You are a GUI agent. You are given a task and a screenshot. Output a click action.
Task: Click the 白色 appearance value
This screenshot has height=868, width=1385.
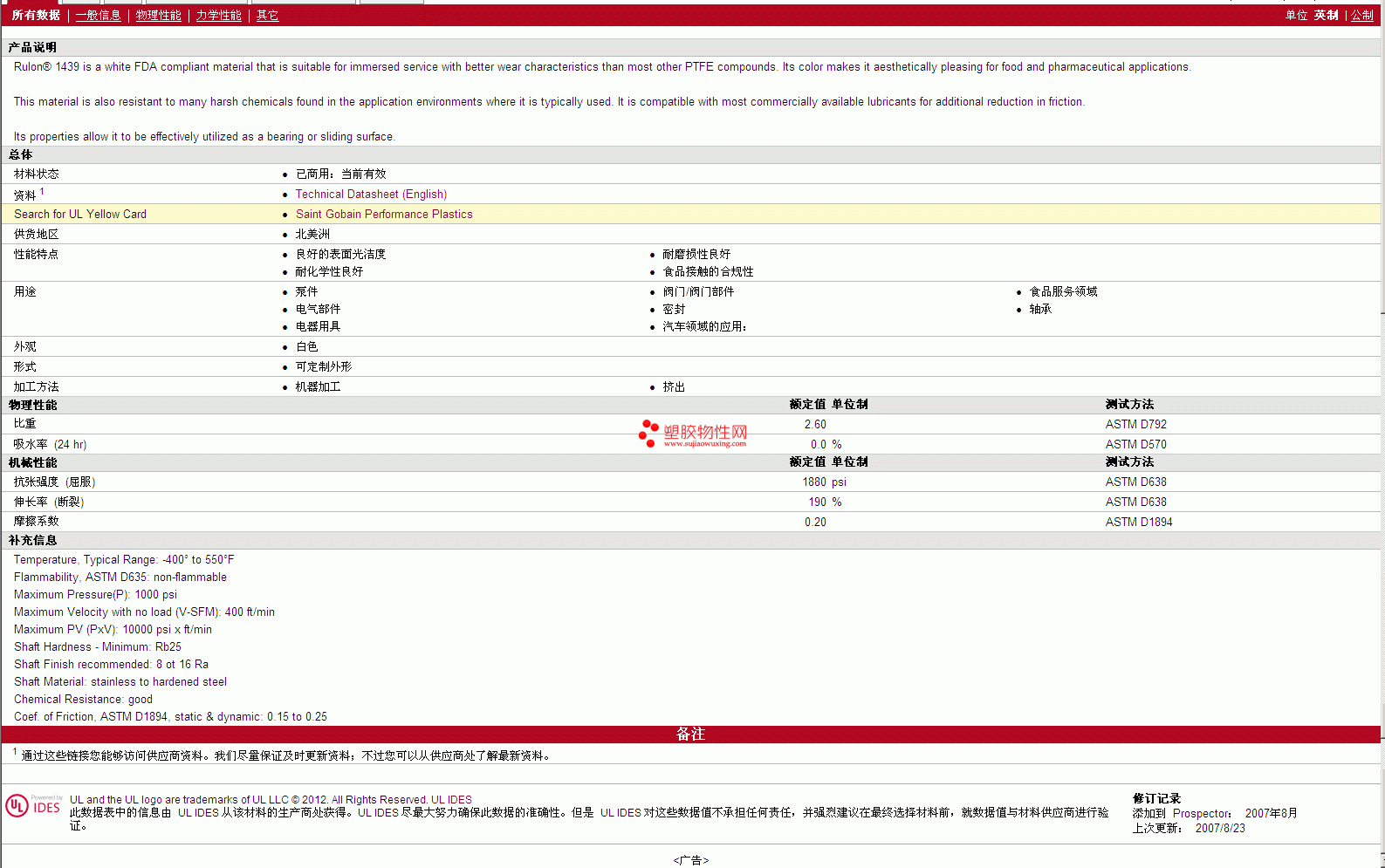(306, 346)
